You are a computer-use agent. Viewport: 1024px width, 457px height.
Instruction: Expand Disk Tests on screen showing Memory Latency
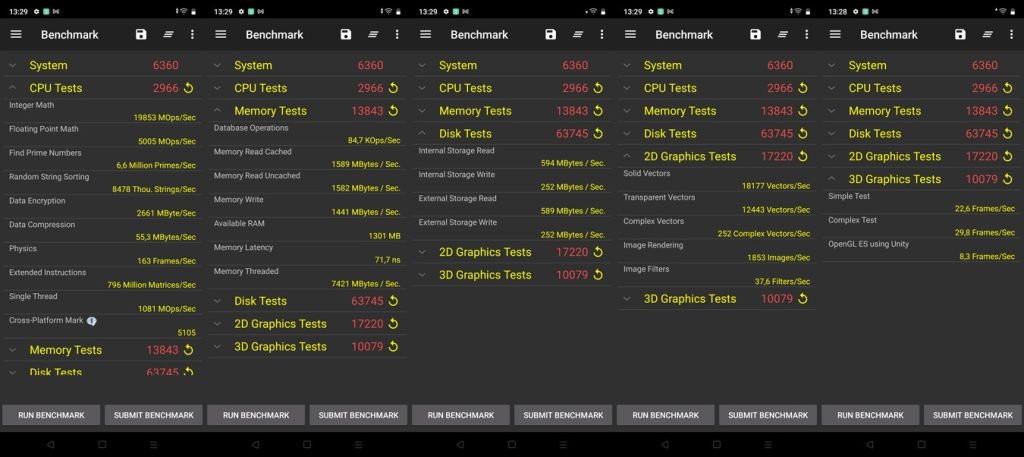217,301
